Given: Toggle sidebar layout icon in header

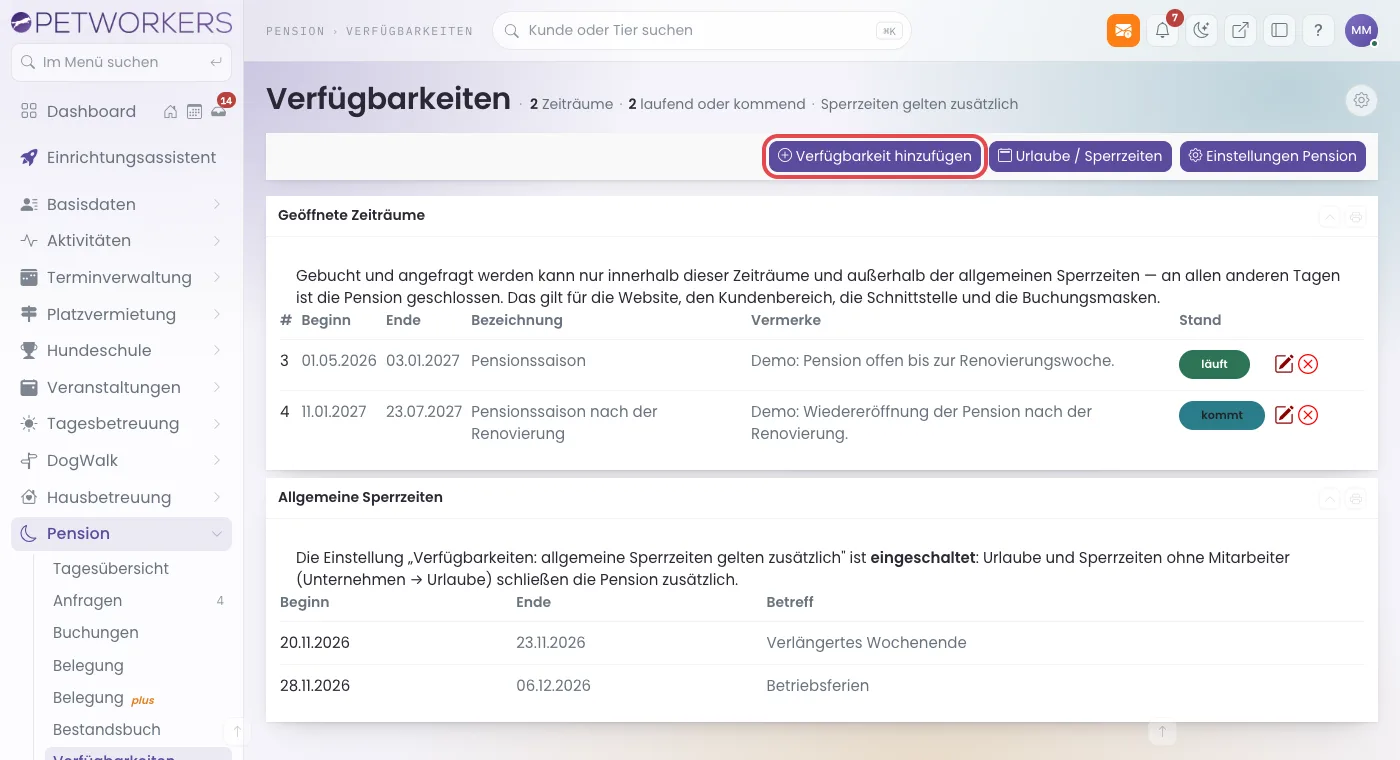Looking at the screenshot, I should (1279, 30).
